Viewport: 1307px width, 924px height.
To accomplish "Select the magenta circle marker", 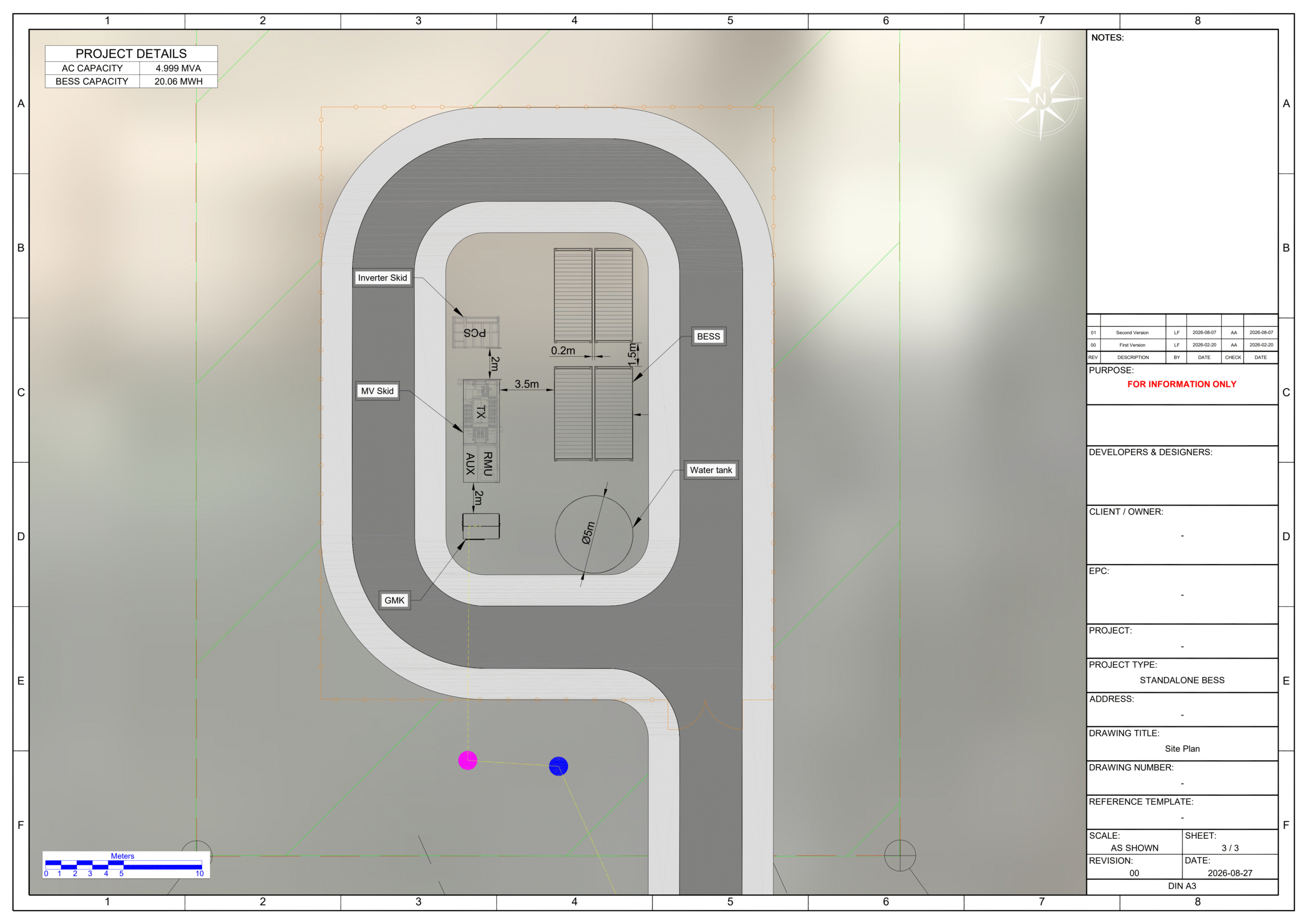I will coord(467,760).
